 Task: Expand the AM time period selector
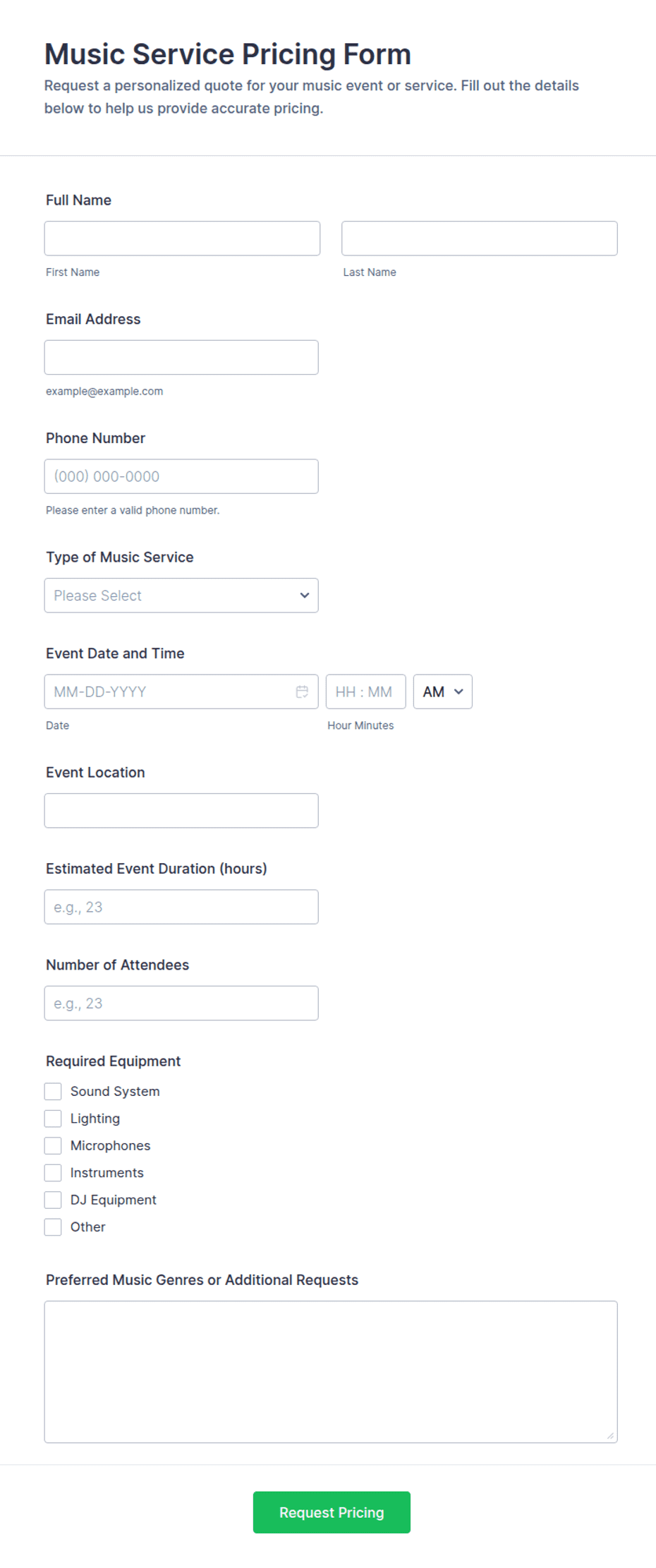point(443,692)
